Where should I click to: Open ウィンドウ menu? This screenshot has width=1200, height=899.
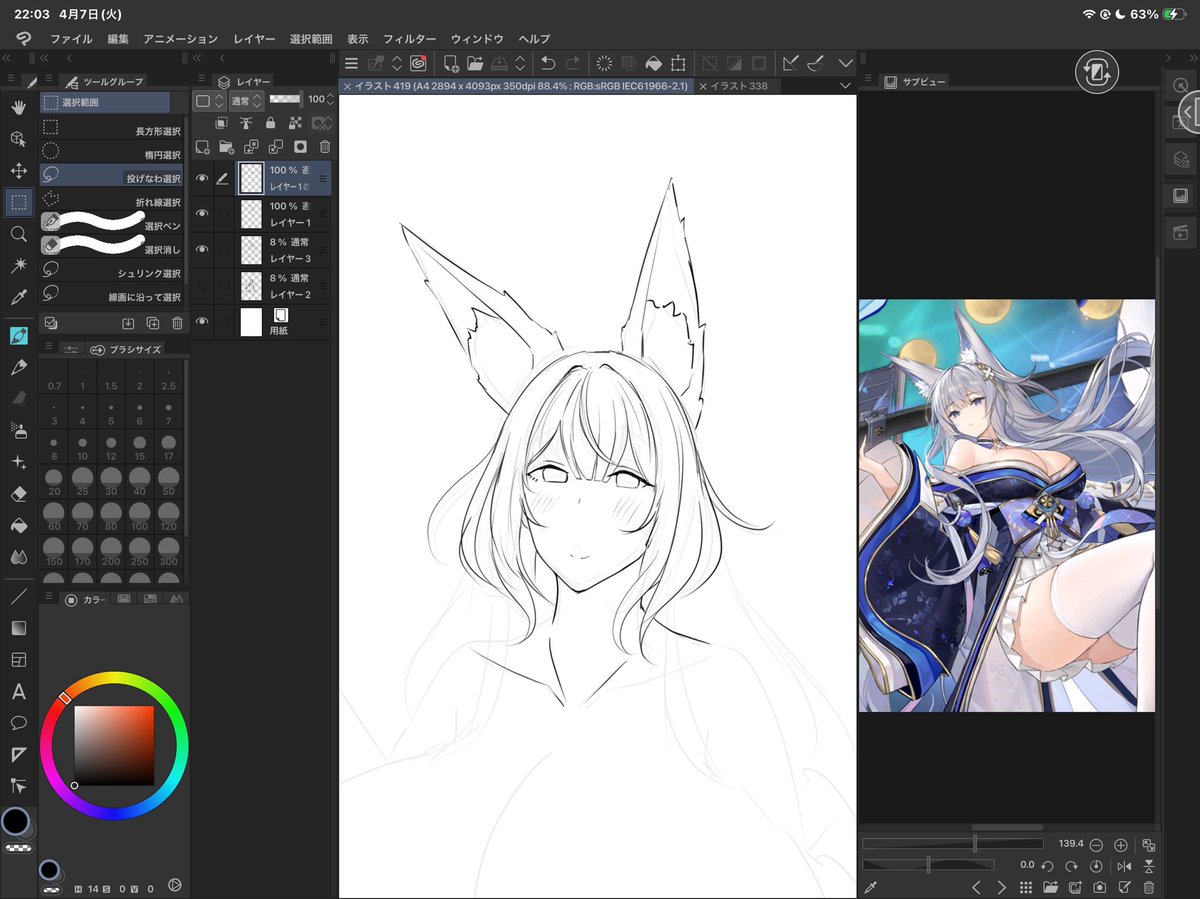coord(477,38)
